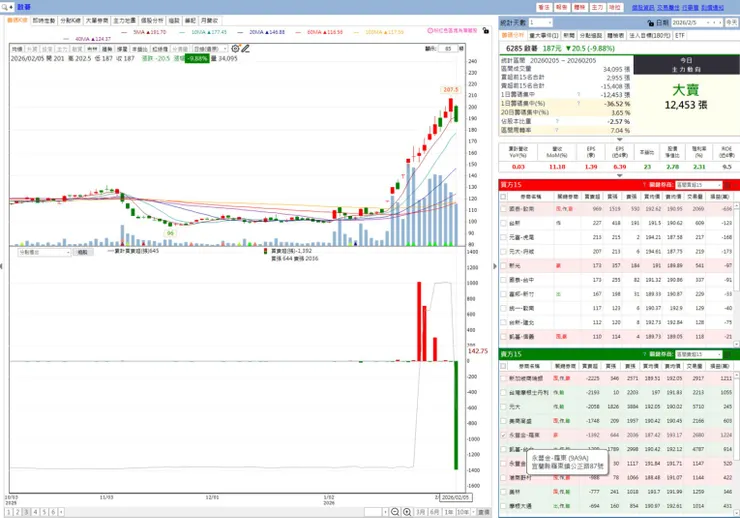The width and height of the screenshot is (740, 518).
Task: Set chart range with 10年 button
Action: click(463, 512)
